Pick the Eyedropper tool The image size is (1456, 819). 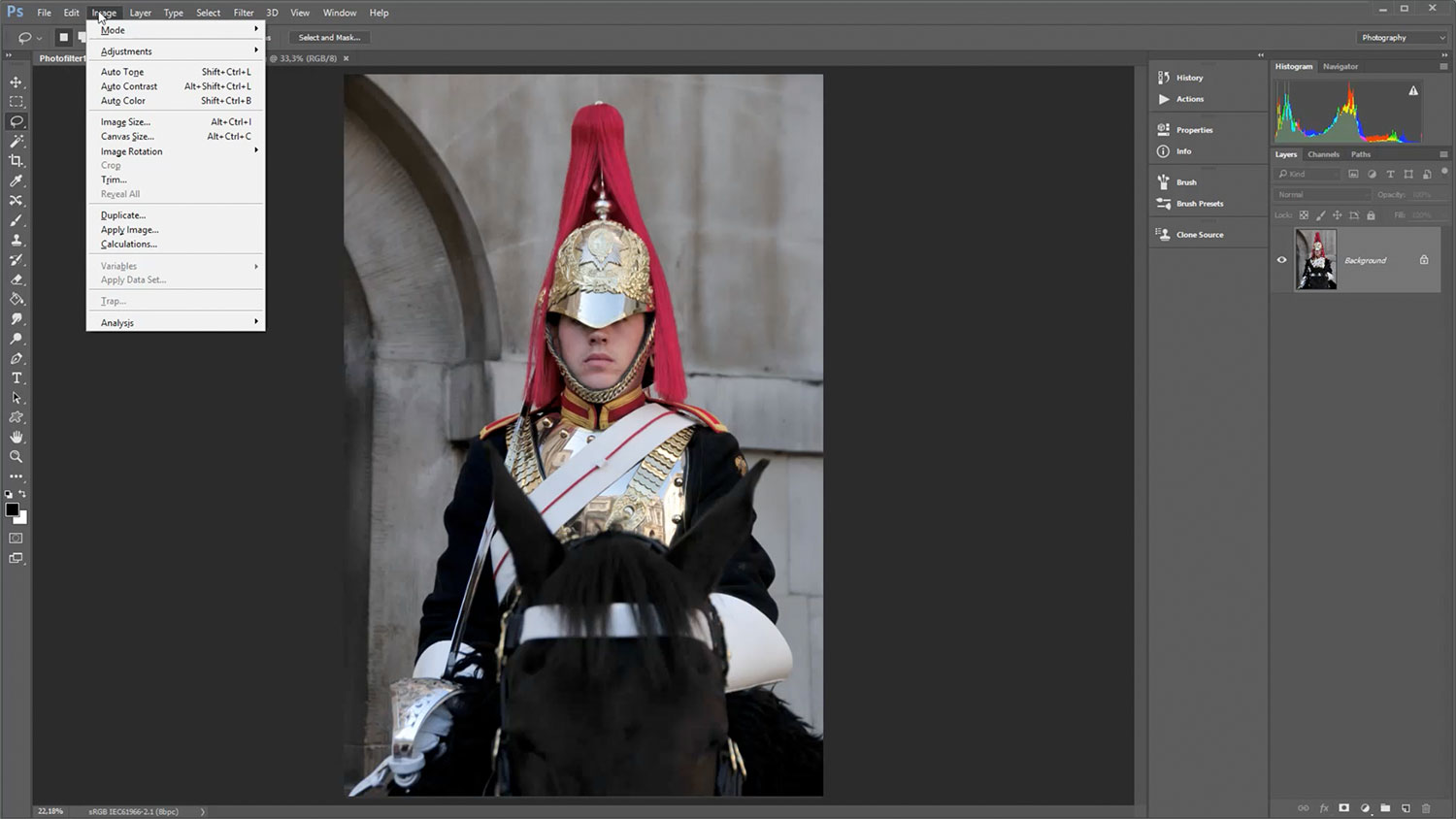[17, 180]
